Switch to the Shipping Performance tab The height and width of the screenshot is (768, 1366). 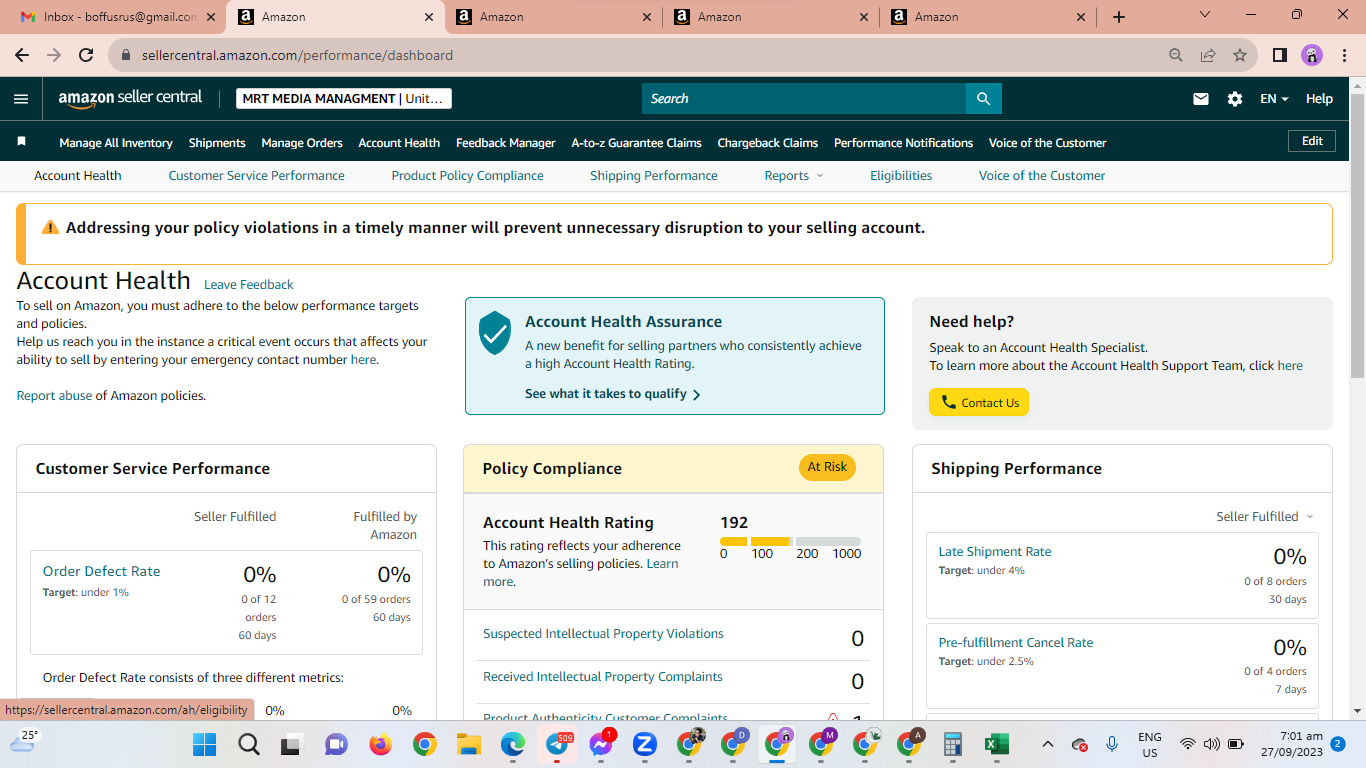coord(654,176)
